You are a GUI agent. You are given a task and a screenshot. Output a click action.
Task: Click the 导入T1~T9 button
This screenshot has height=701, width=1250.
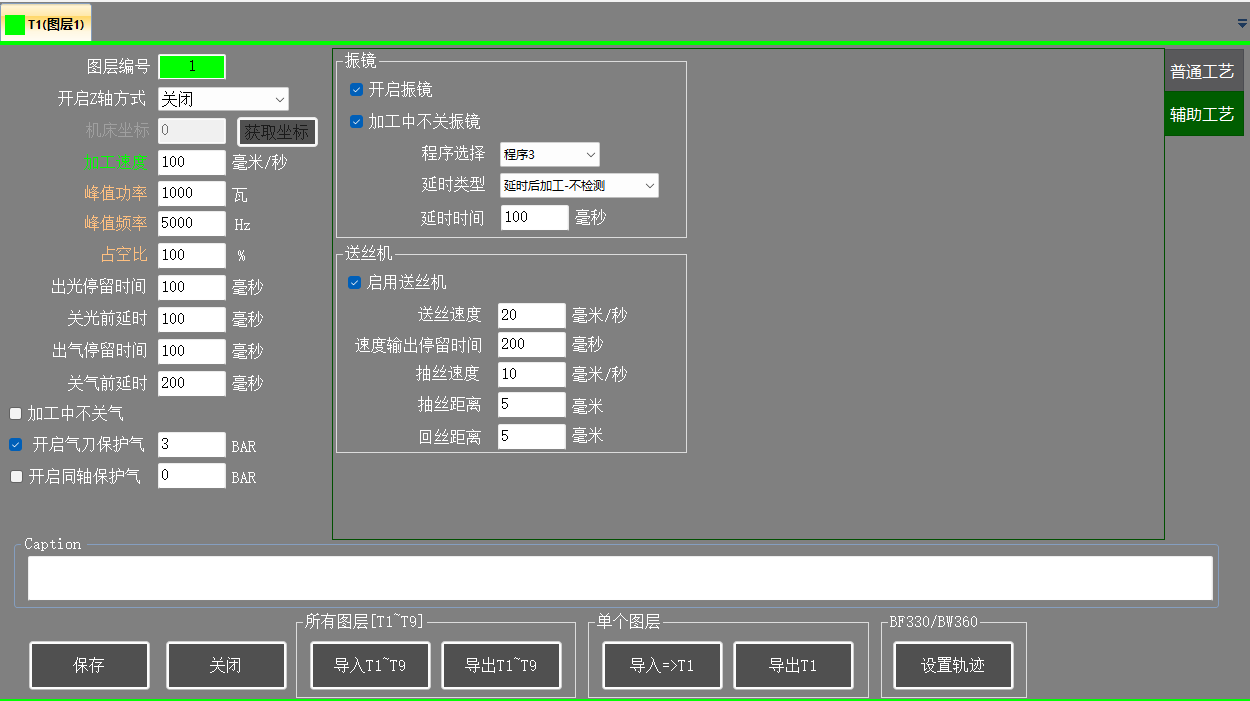click(x=370, y=665)
